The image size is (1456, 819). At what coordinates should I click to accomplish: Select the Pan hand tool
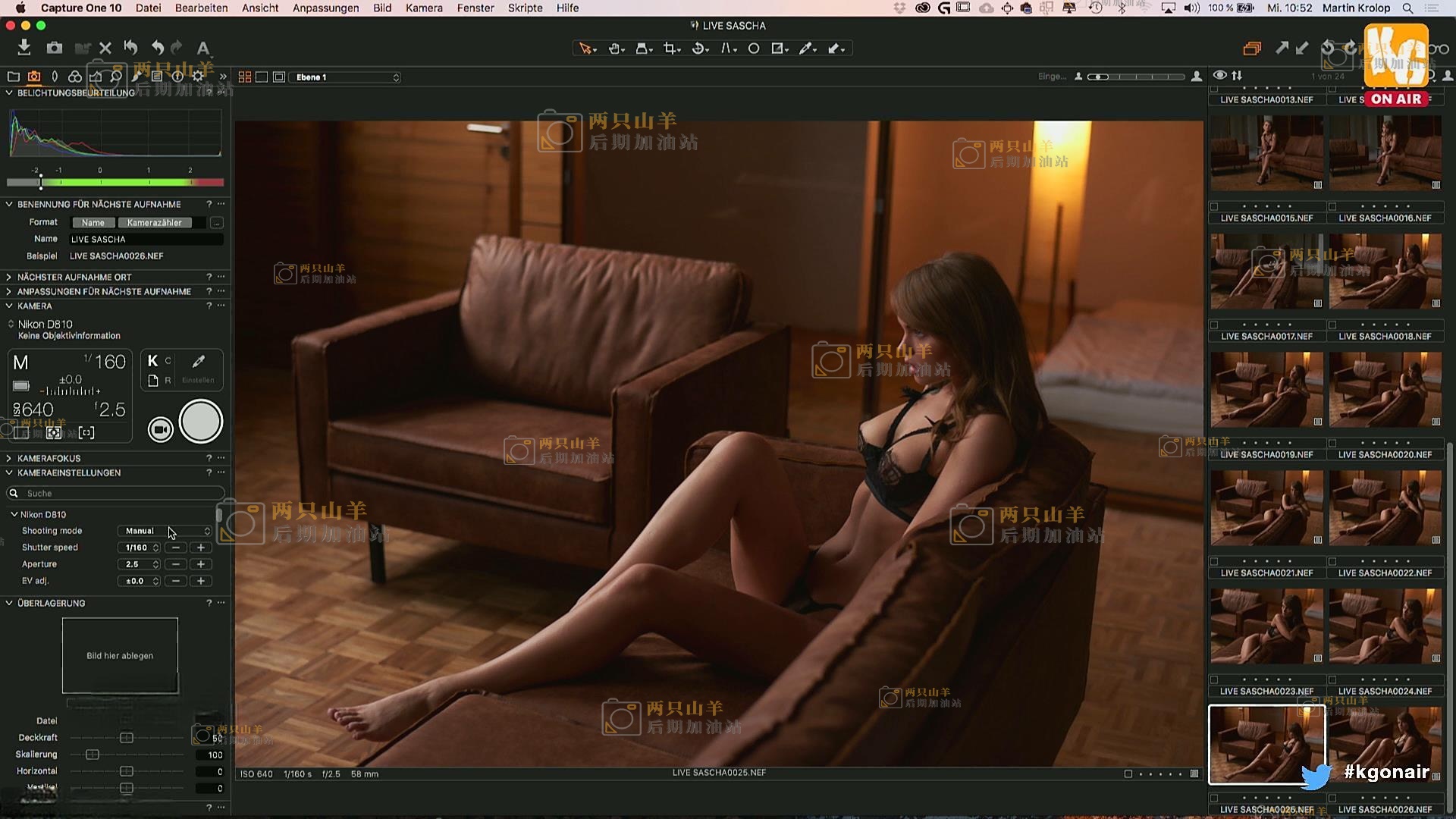pyautogui.click(x=614, y=49)
